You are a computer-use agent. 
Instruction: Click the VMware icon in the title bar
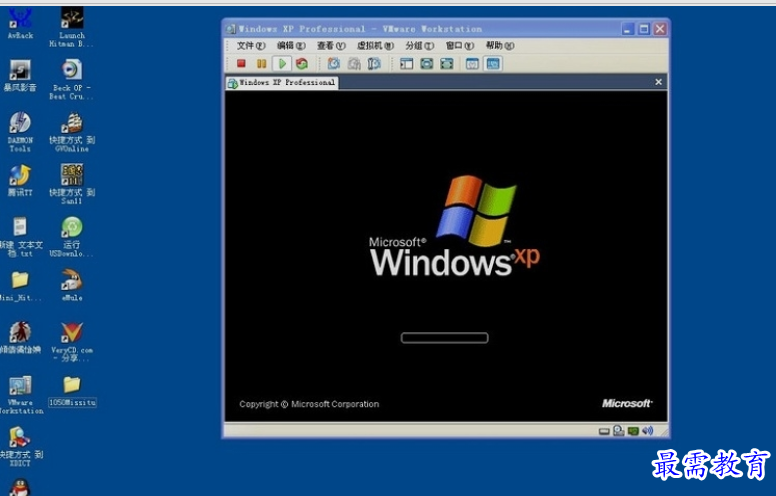point(231,29)
